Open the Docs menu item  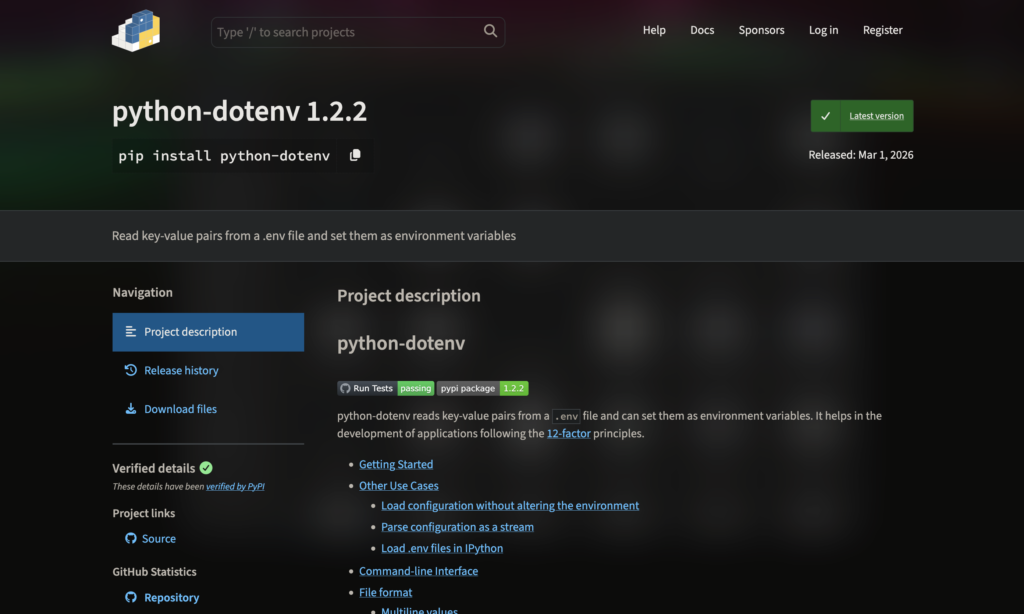pos(702,30)
